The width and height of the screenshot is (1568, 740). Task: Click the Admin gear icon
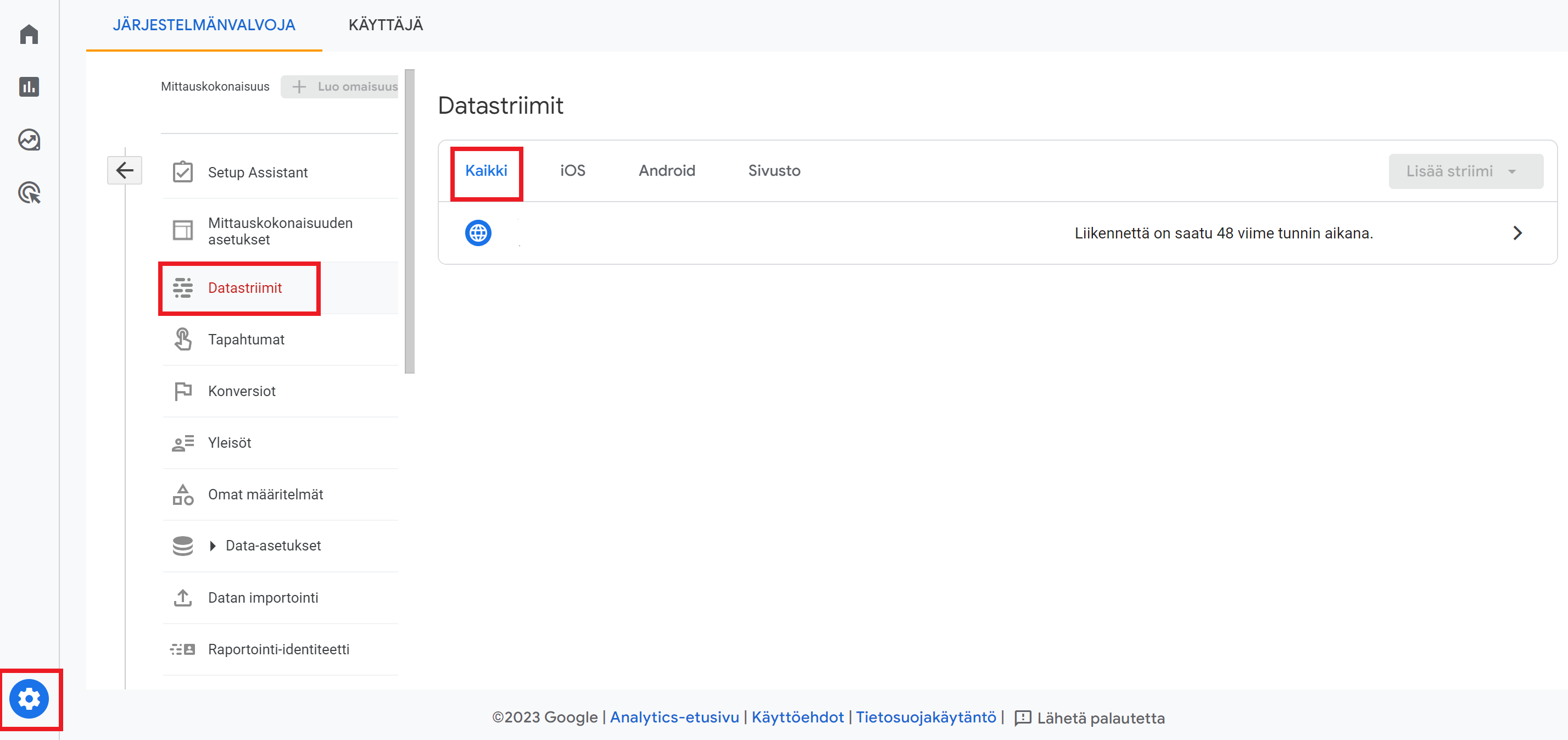tap(29, 699)
